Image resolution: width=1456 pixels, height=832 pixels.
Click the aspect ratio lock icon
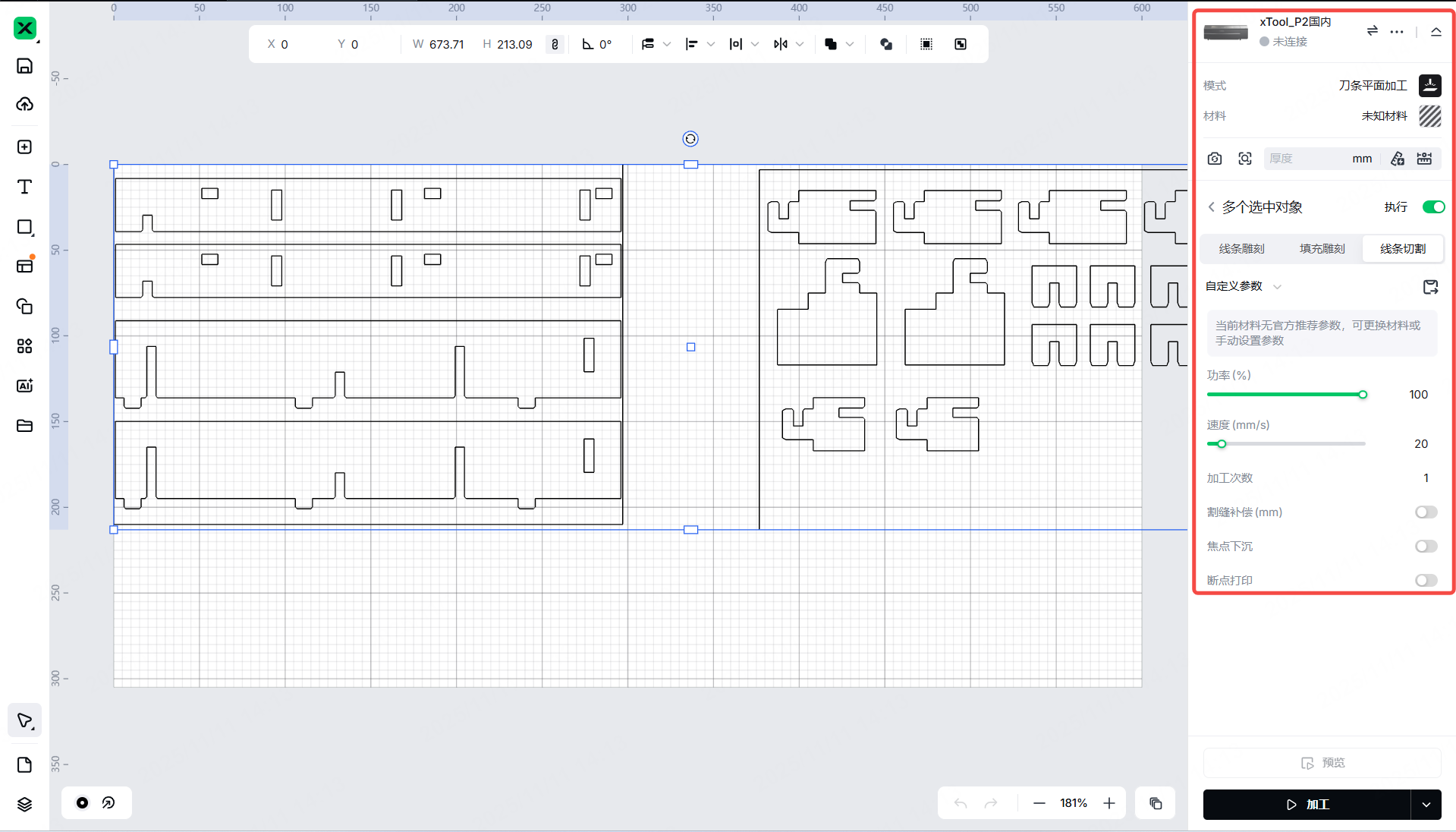click(x=555, y=45)
